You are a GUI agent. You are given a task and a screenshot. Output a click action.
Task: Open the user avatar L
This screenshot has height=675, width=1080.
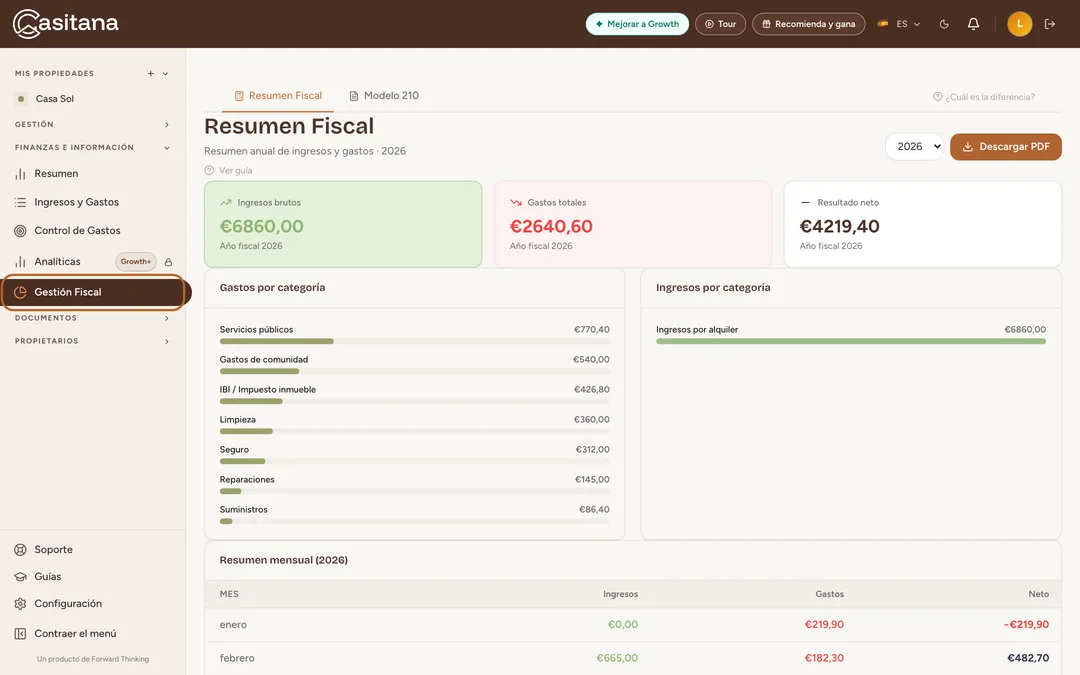click(x=1019, y=24)
